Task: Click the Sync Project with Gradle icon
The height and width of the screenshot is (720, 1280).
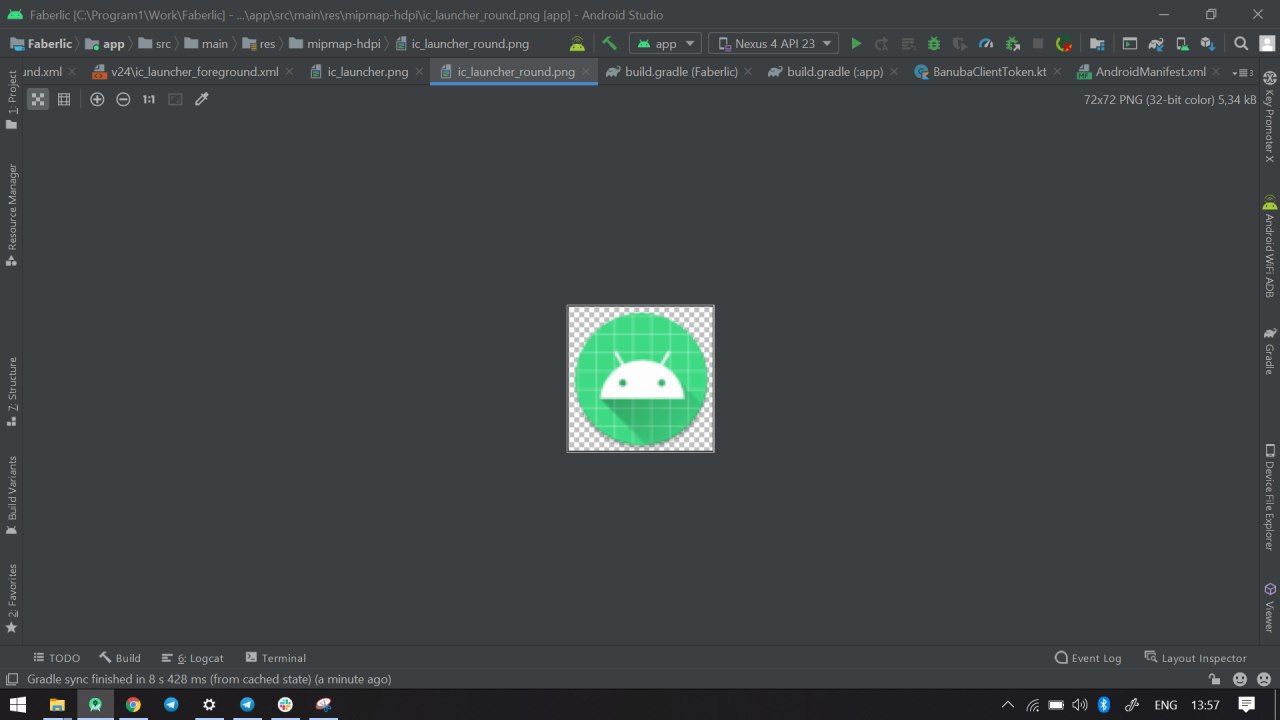Action: point(1155,43)
